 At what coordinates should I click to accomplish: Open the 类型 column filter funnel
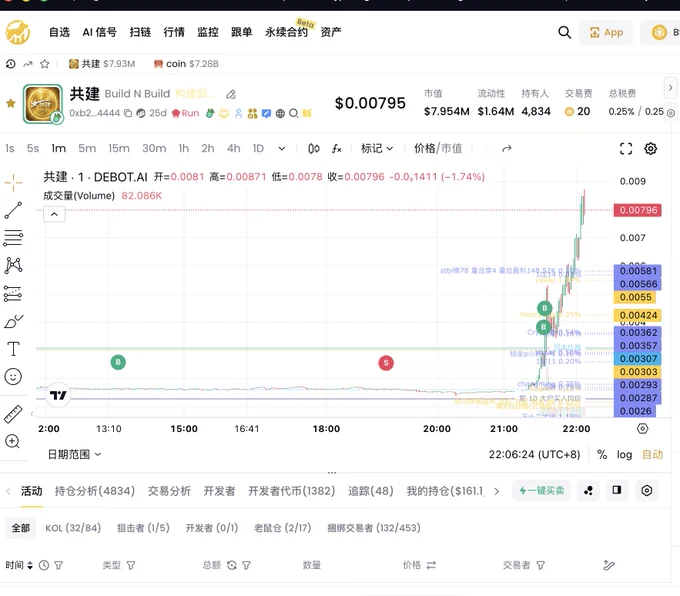click(x=131, y=565)
